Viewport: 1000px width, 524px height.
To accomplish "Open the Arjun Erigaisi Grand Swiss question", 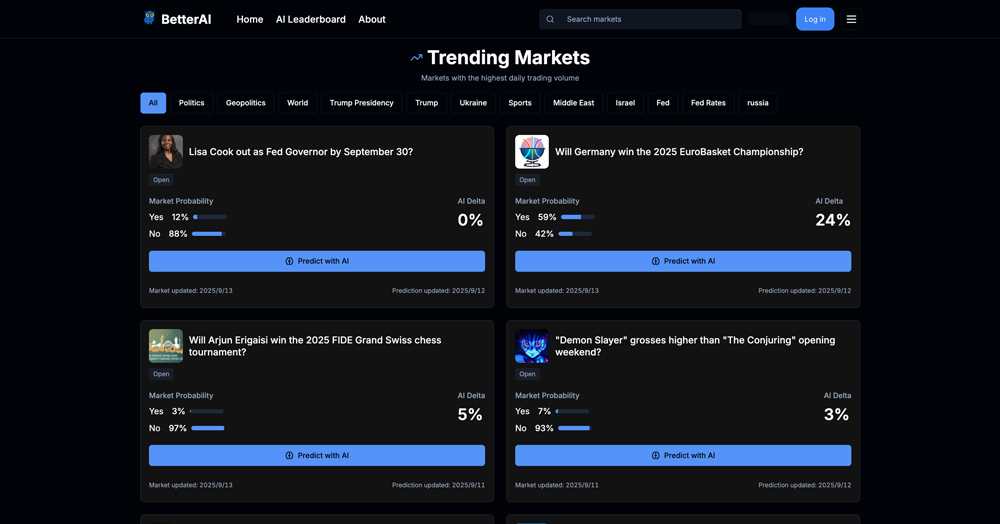I will [x=315, y=346].
